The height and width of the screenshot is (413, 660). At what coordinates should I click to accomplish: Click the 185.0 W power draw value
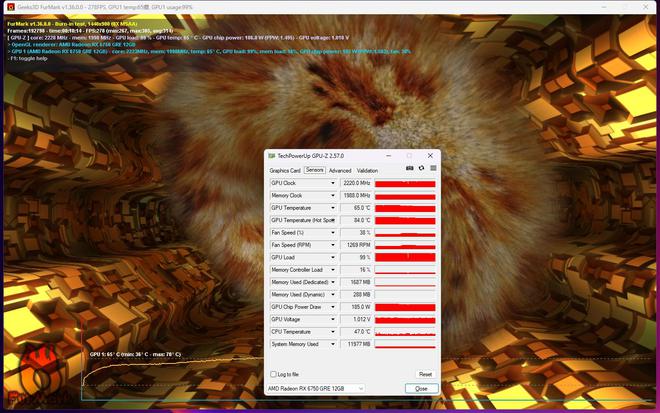[357, 307]
